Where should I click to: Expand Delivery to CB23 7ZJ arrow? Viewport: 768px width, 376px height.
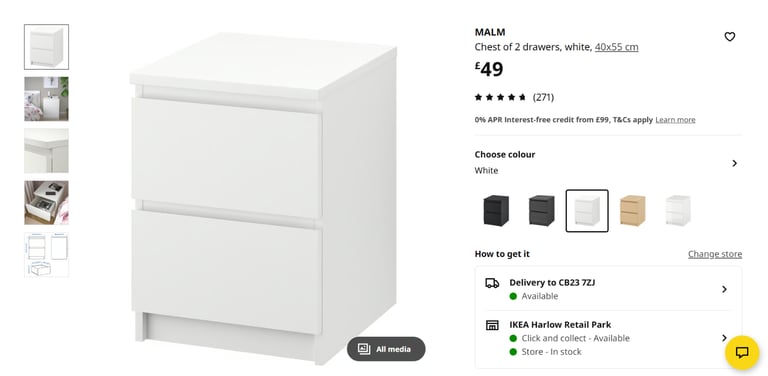[x=724, y=289]
